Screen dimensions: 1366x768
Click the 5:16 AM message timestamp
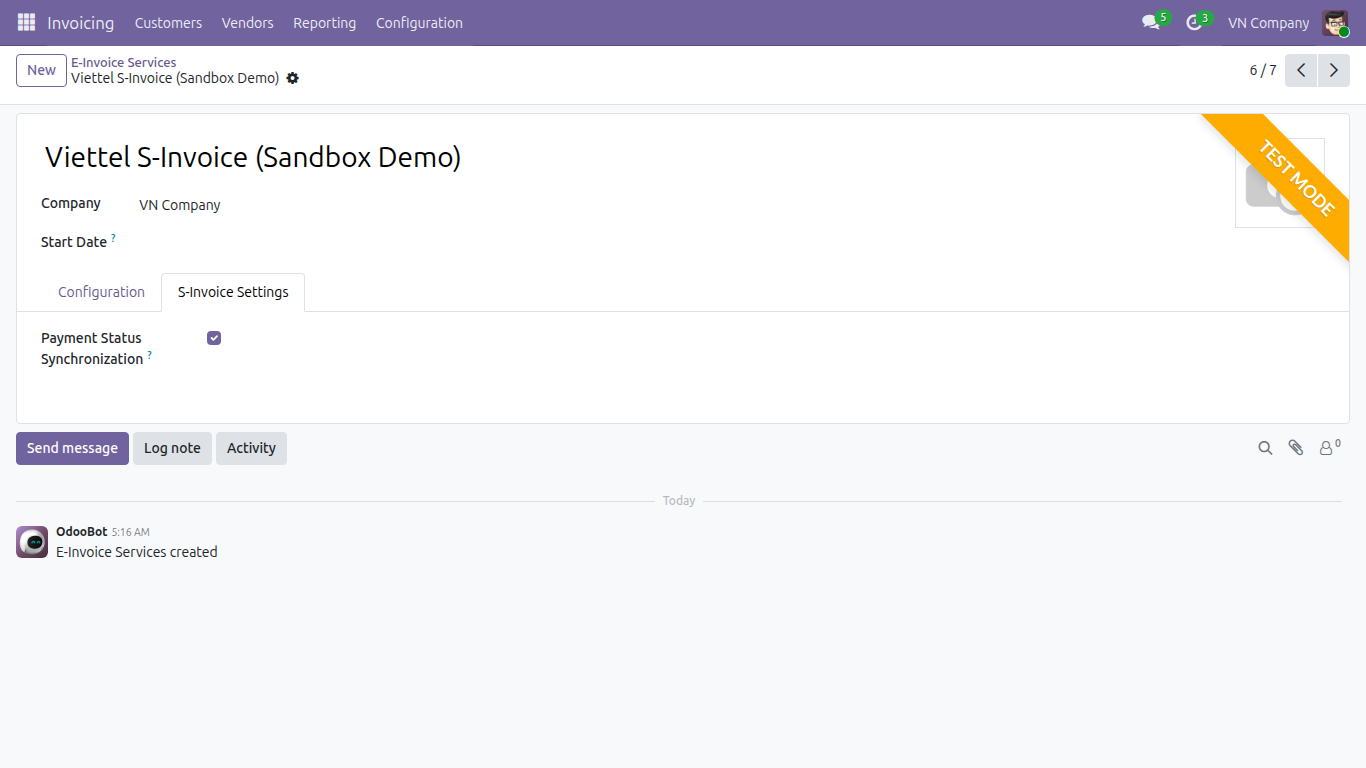pos(130,532)
